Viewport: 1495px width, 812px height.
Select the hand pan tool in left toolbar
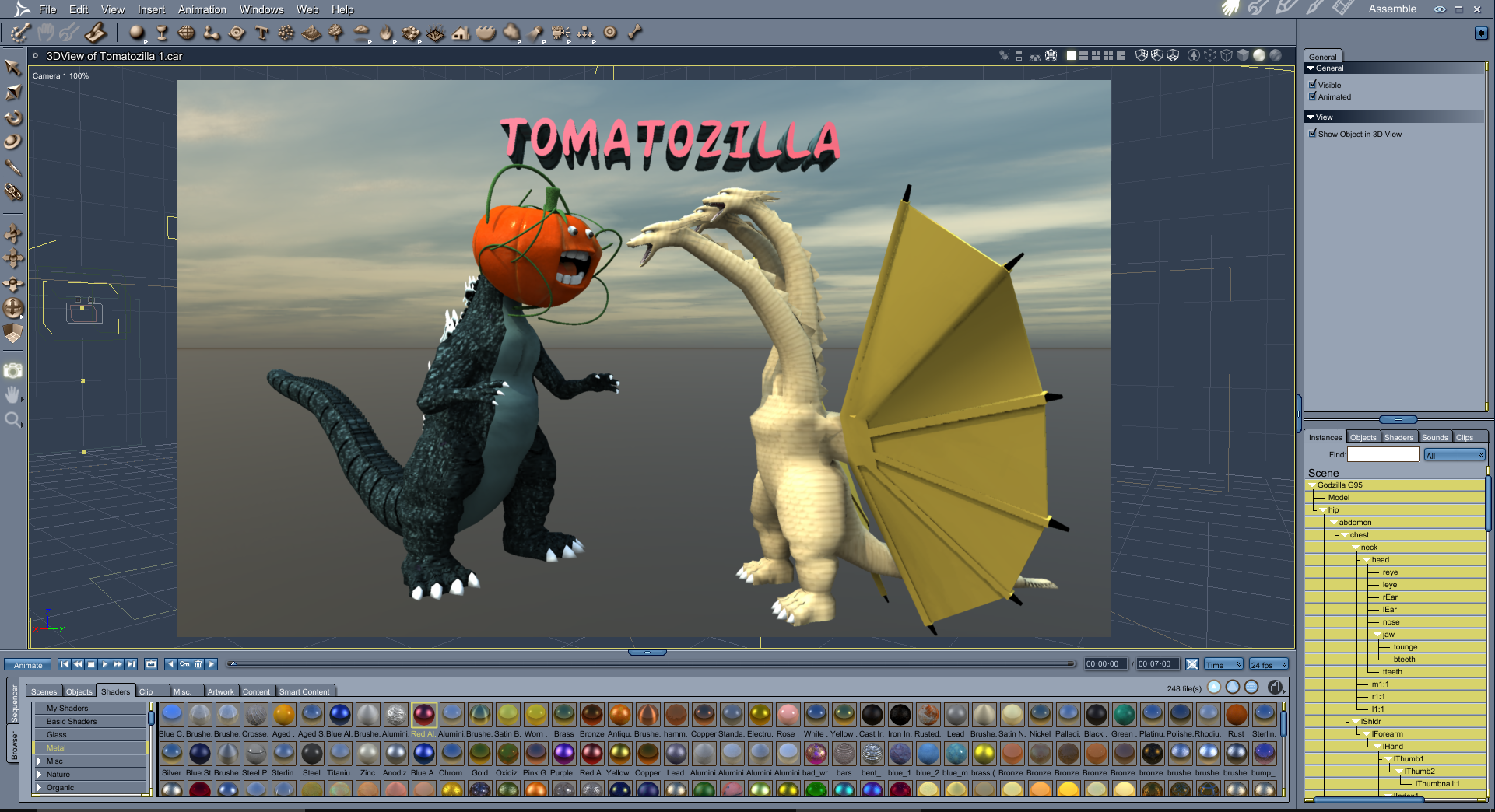tap(13, 395)
